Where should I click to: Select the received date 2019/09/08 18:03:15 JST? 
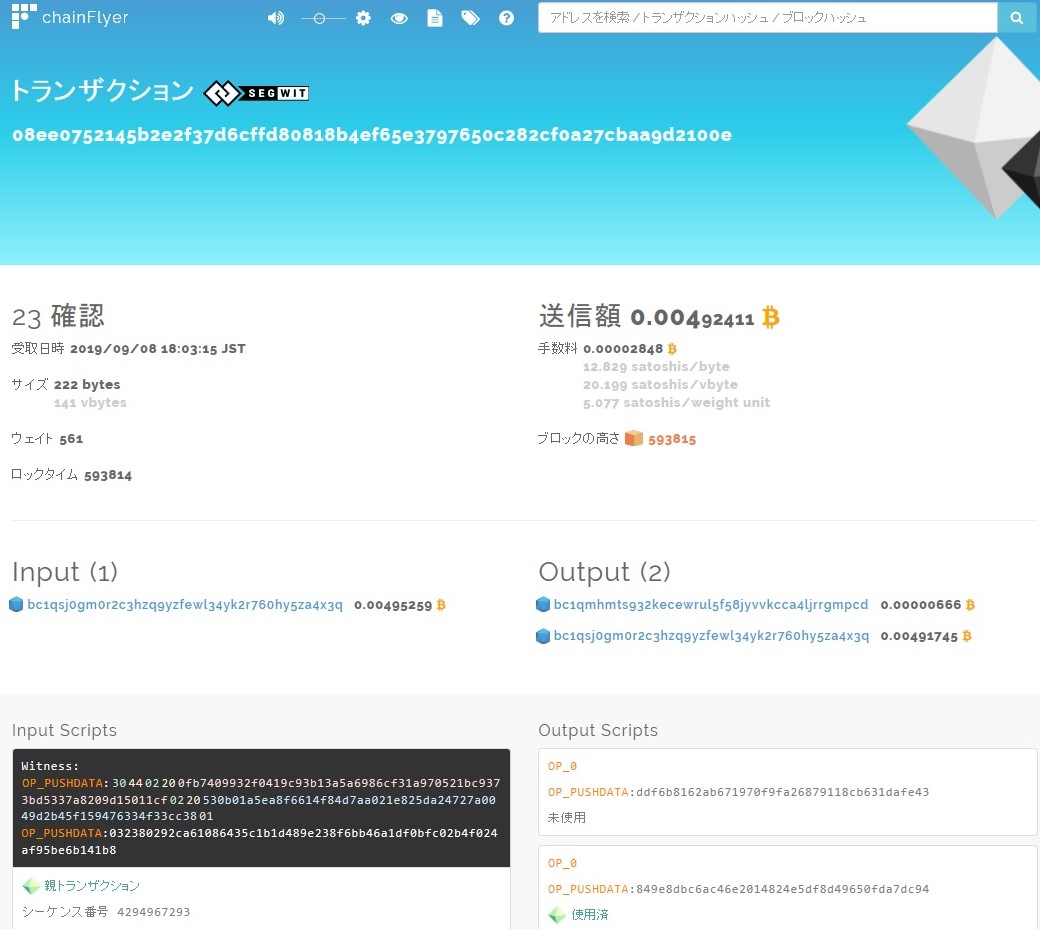coord(158,349)
